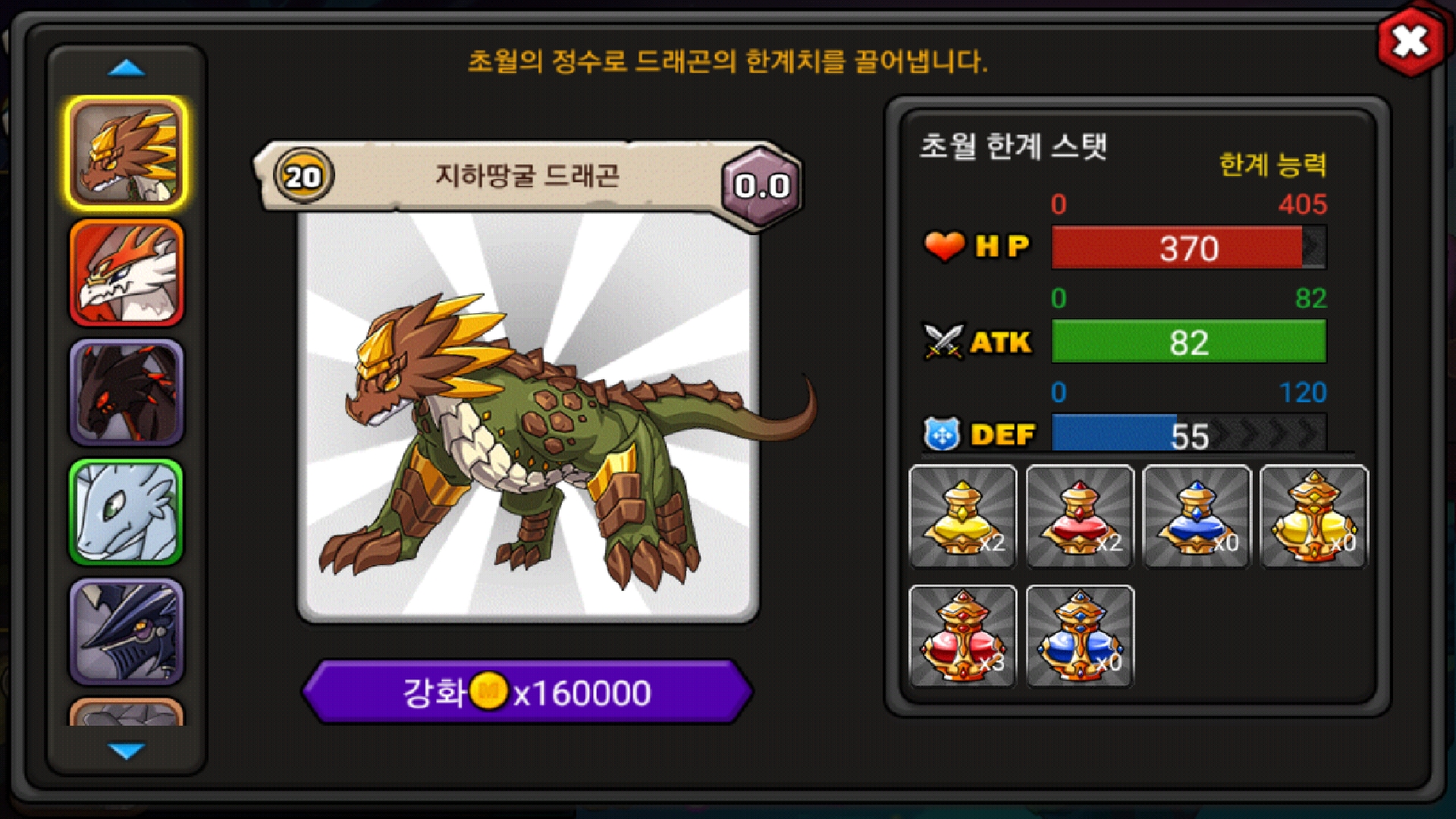Select the small yellow essence potion
Image resolution: width=1456 pixels, height=819 pixels.
pos(962,516)
